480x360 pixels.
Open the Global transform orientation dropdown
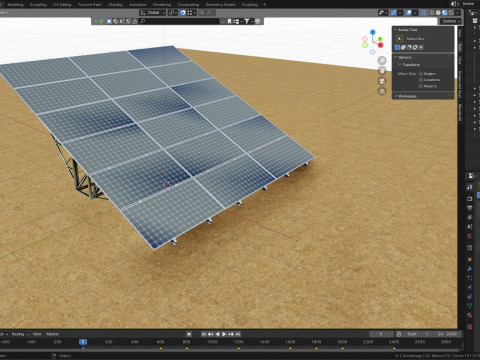153,13
